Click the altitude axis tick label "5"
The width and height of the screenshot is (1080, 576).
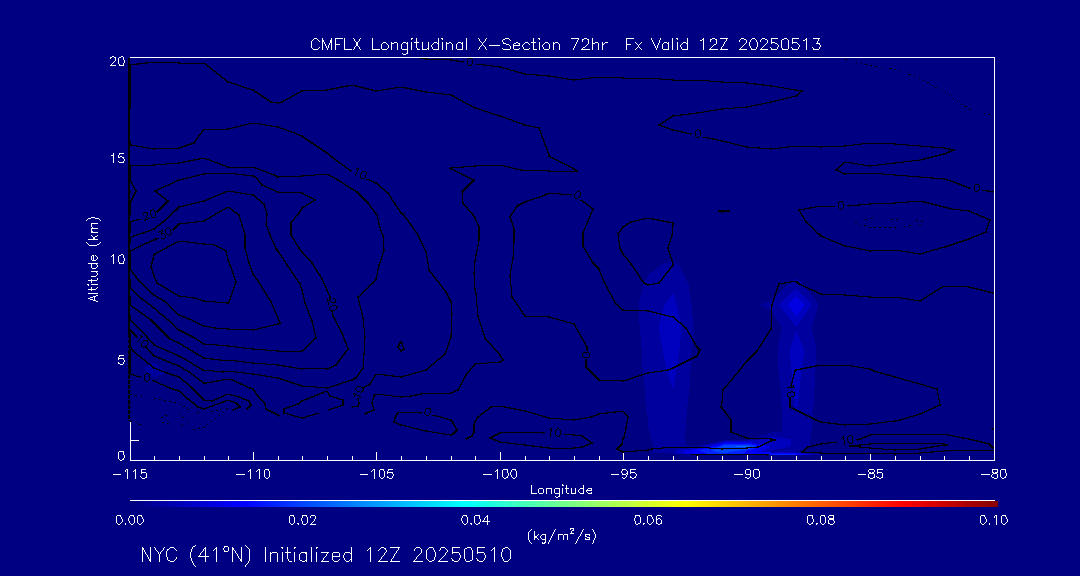pos(121,360)
